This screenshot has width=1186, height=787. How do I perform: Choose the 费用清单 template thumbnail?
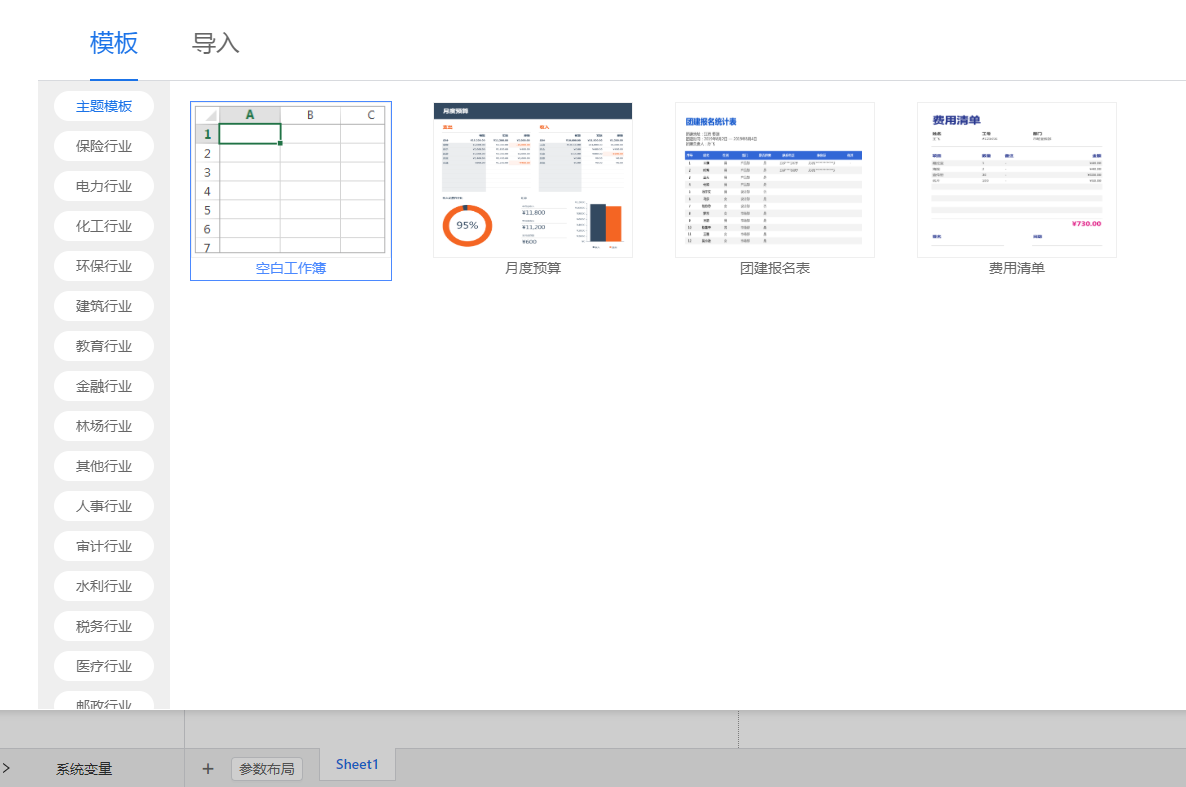click(1017, 180)
